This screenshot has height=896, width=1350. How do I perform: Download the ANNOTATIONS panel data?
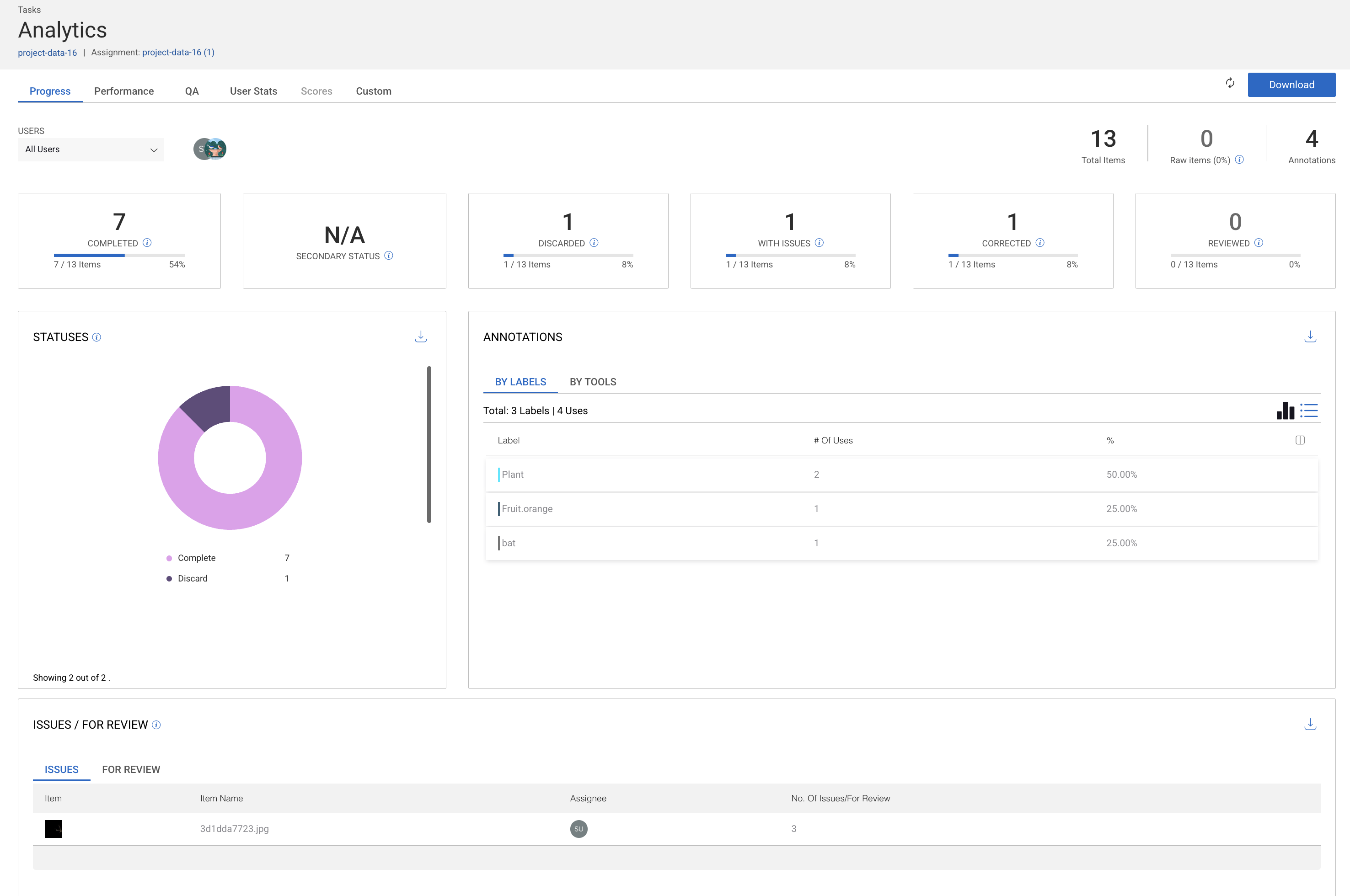(x=1310, y=336)
